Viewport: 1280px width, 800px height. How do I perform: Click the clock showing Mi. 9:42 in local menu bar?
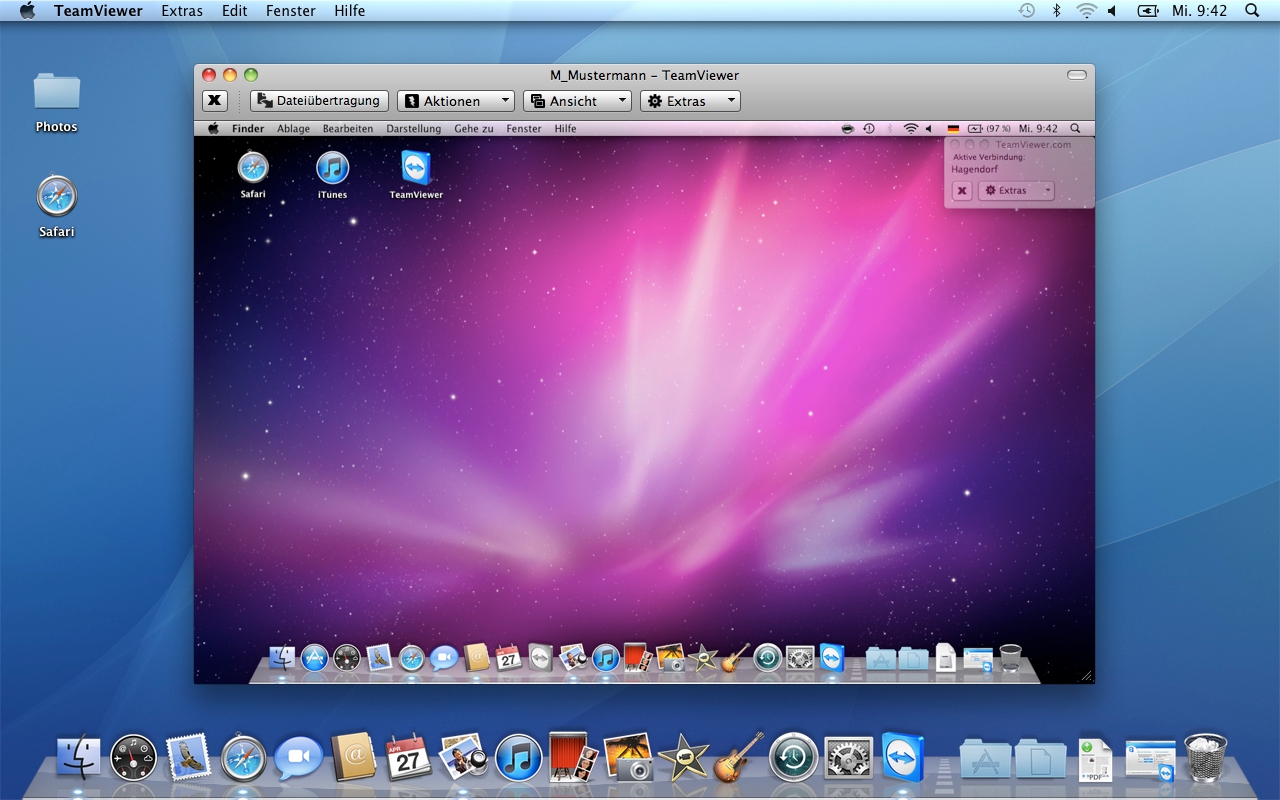click(x=1200, y=11)
